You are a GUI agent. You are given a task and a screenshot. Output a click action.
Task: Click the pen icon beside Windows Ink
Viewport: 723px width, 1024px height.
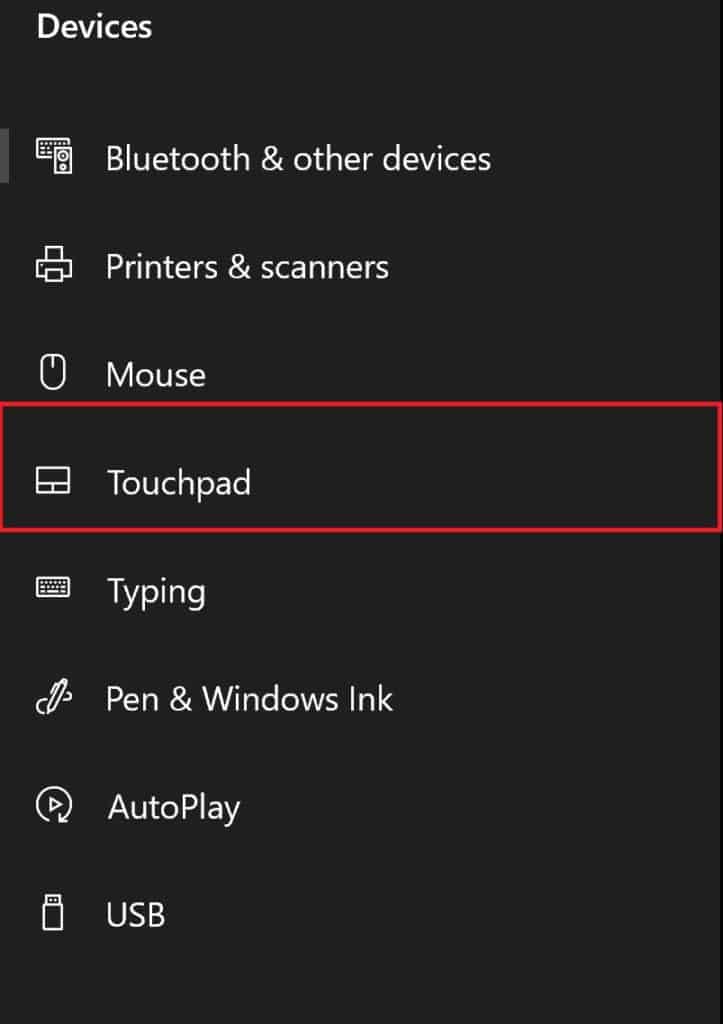pyautogui.click(x=54, y=697)
